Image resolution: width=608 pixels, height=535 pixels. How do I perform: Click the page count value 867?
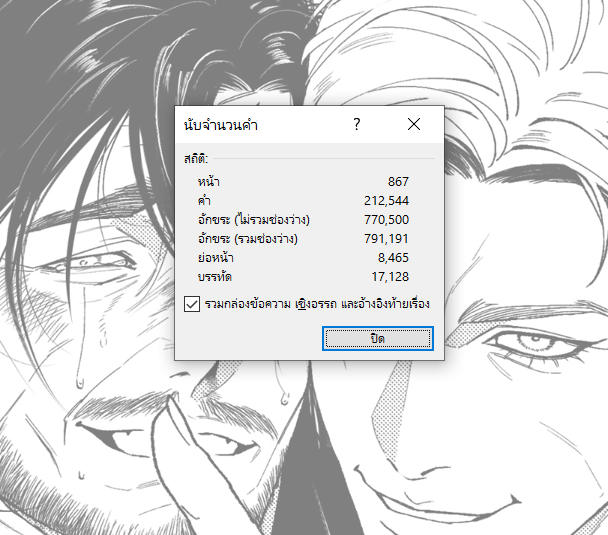pyautogui.click(x=398, y=182)
